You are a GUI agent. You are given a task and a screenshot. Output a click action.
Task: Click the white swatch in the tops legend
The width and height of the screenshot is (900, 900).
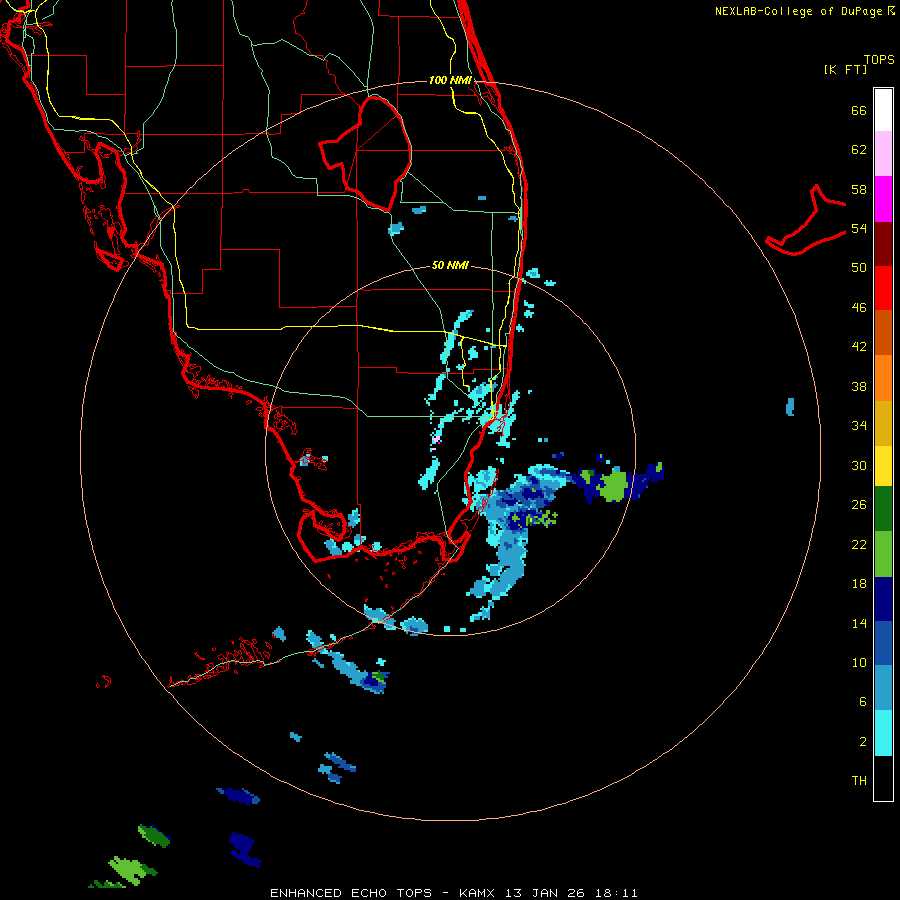tap(883, 110)
